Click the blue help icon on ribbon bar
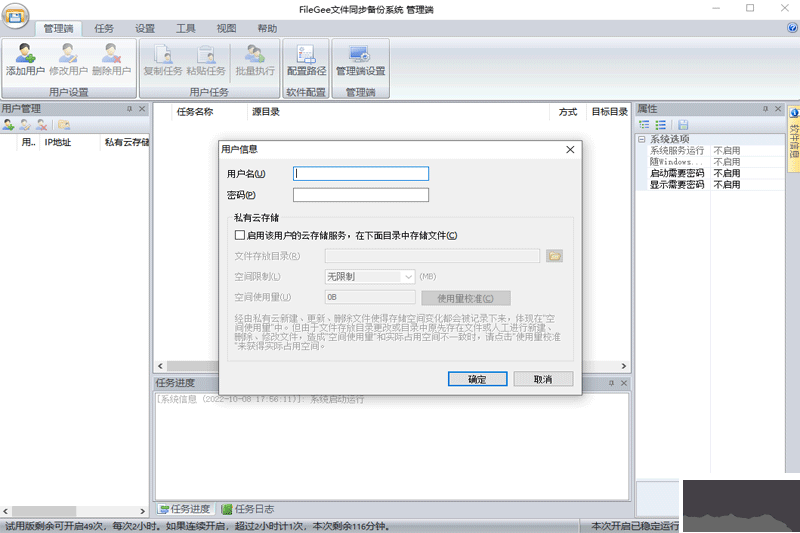 pos(792,28)
